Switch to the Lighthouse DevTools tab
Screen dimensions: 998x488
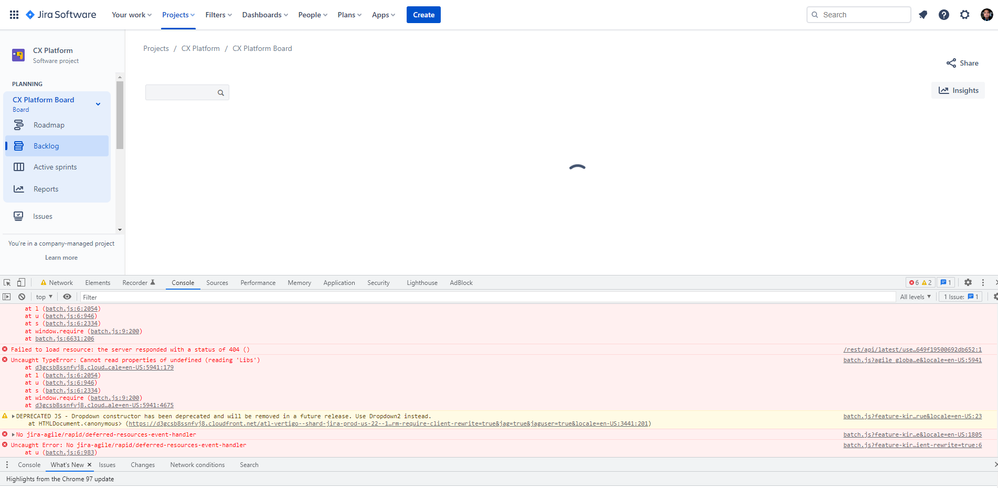coord(422,282)
